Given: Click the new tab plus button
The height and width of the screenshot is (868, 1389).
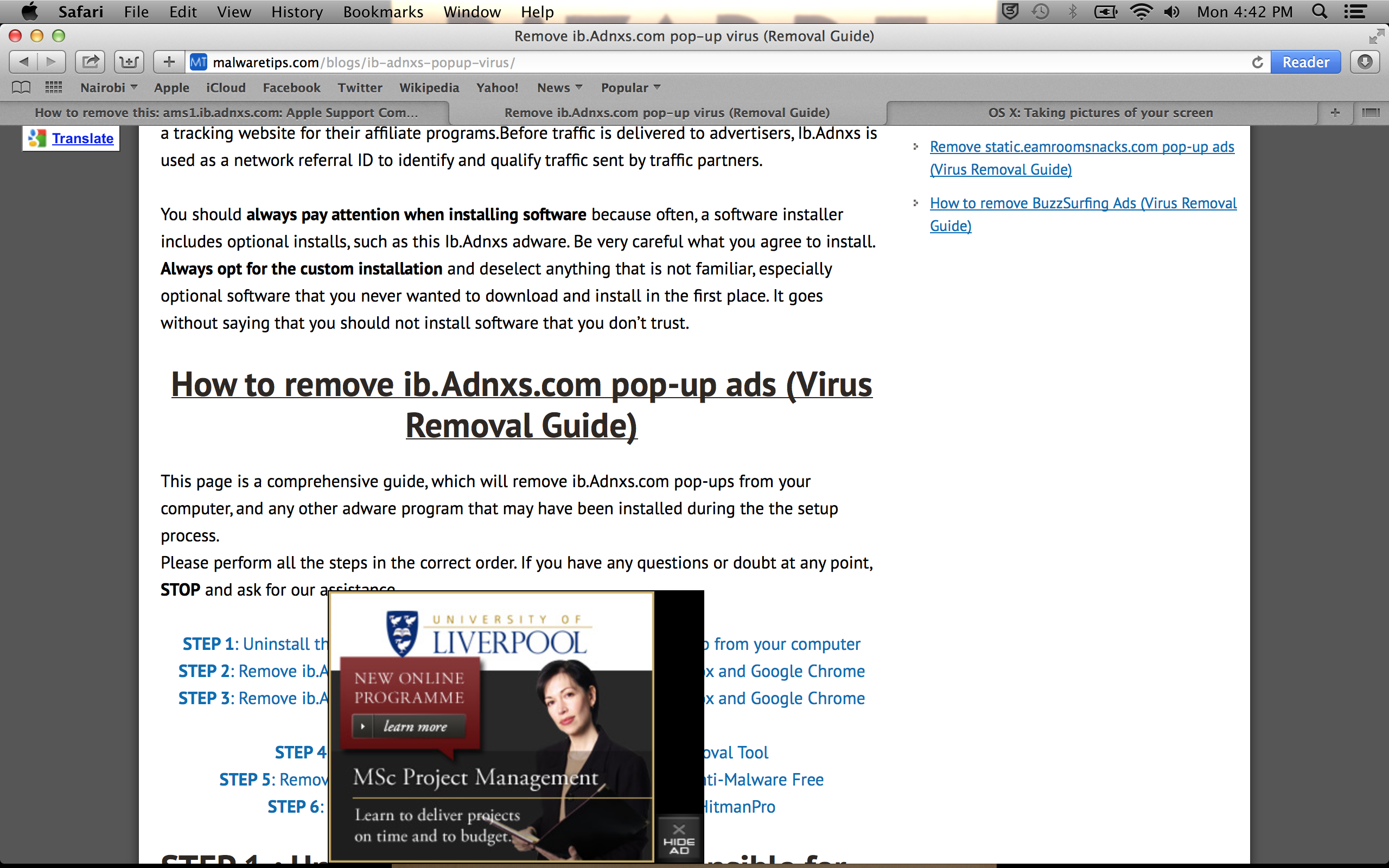Looking at the screenshot, I should click(x=1335, y=112).
